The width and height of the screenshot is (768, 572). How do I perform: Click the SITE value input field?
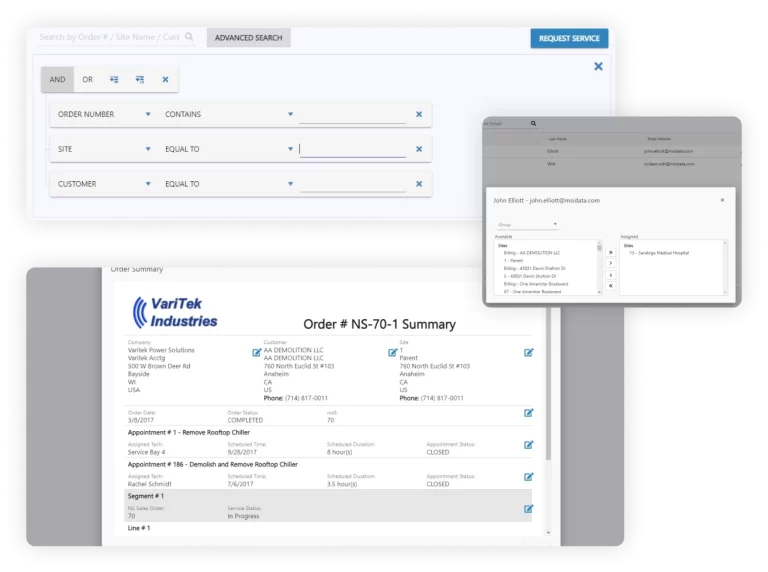coord(353,149)
